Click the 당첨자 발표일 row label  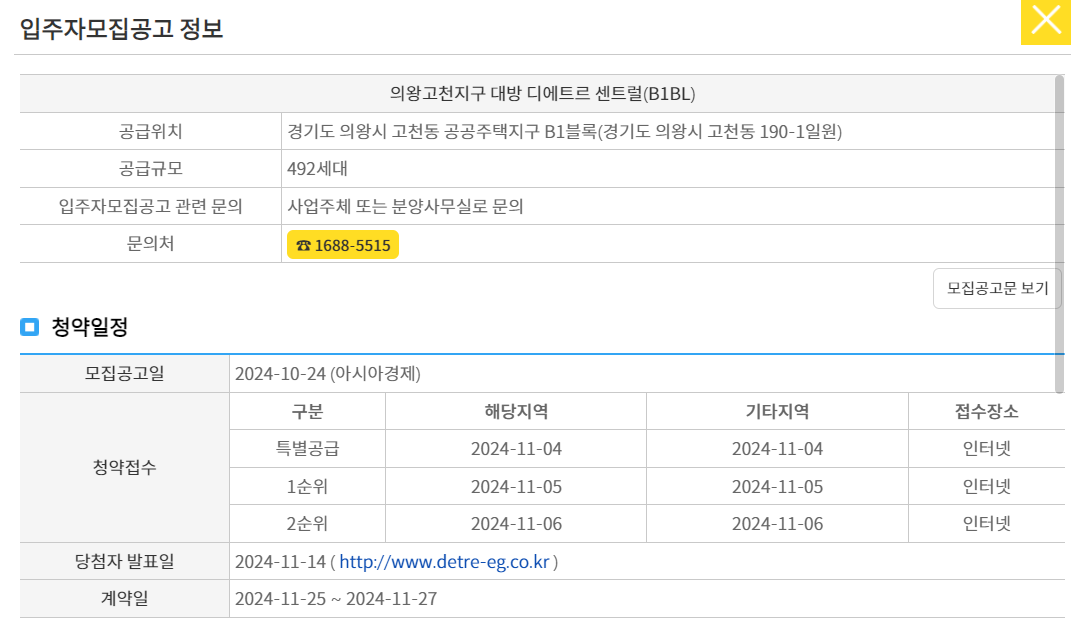click(123, 561)
